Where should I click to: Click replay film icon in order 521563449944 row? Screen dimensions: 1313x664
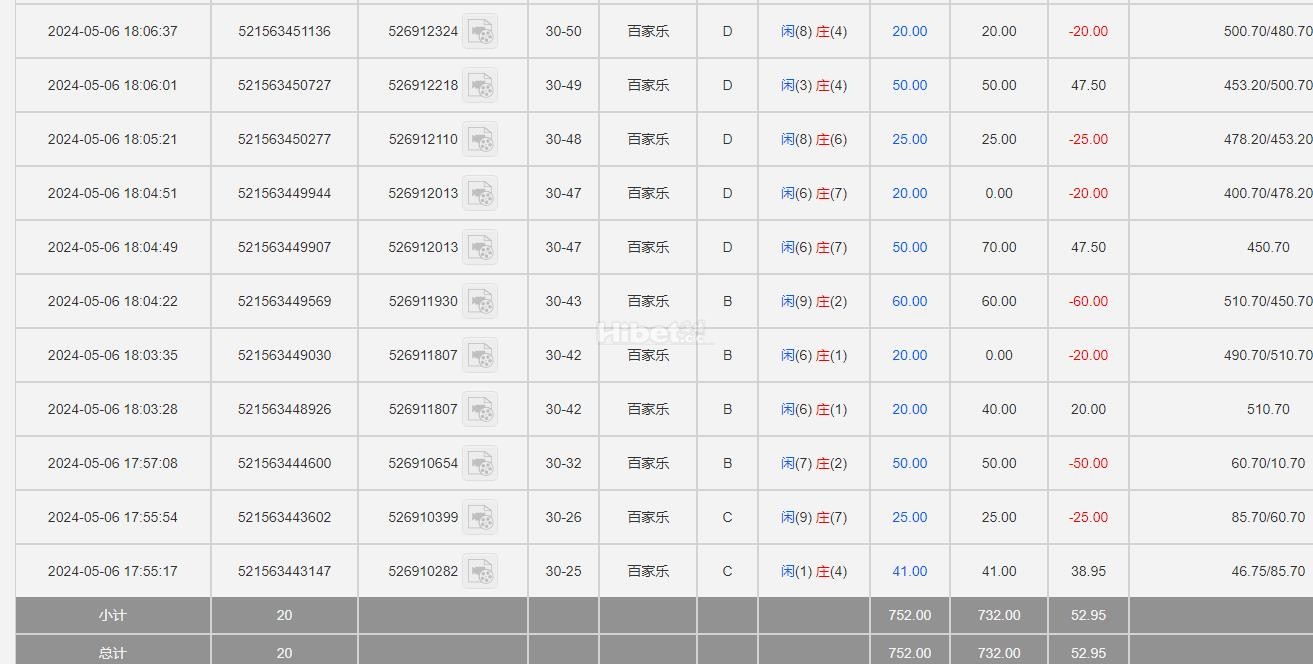click(480, 194)
